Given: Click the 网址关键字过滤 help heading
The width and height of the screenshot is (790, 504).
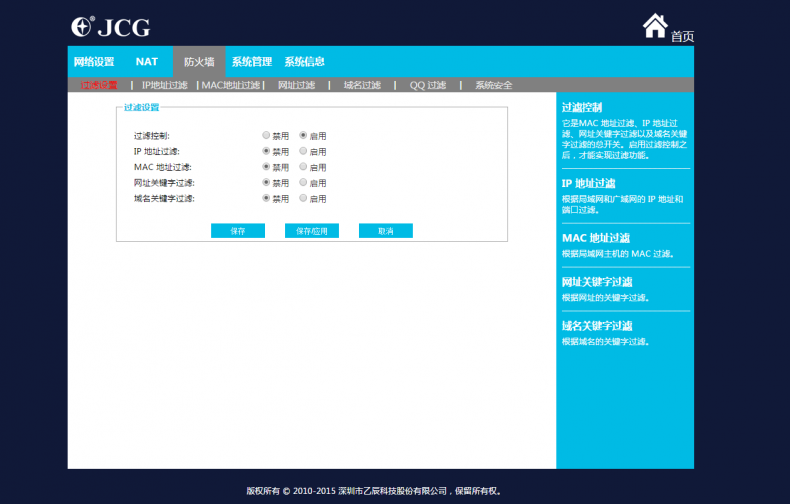Looking at the screenshot, I should 597,282.
